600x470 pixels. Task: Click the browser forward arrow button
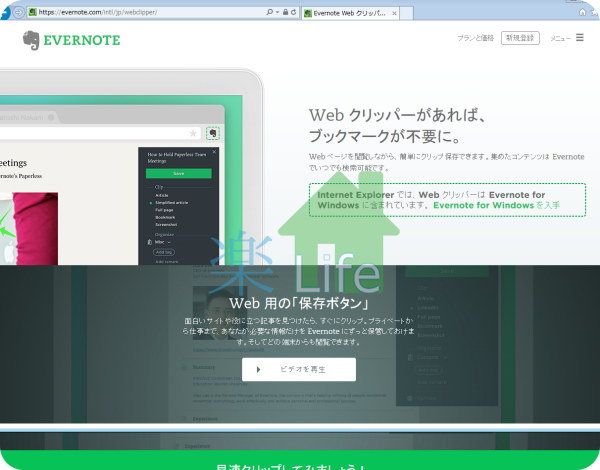click(18, 12)
